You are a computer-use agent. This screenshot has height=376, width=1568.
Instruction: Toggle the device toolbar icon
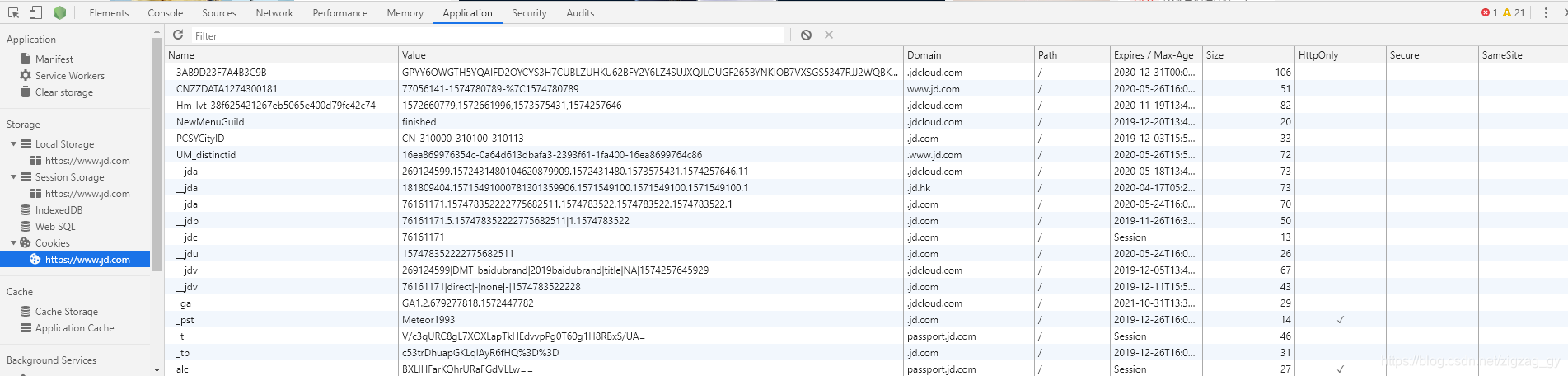[35, 12]
